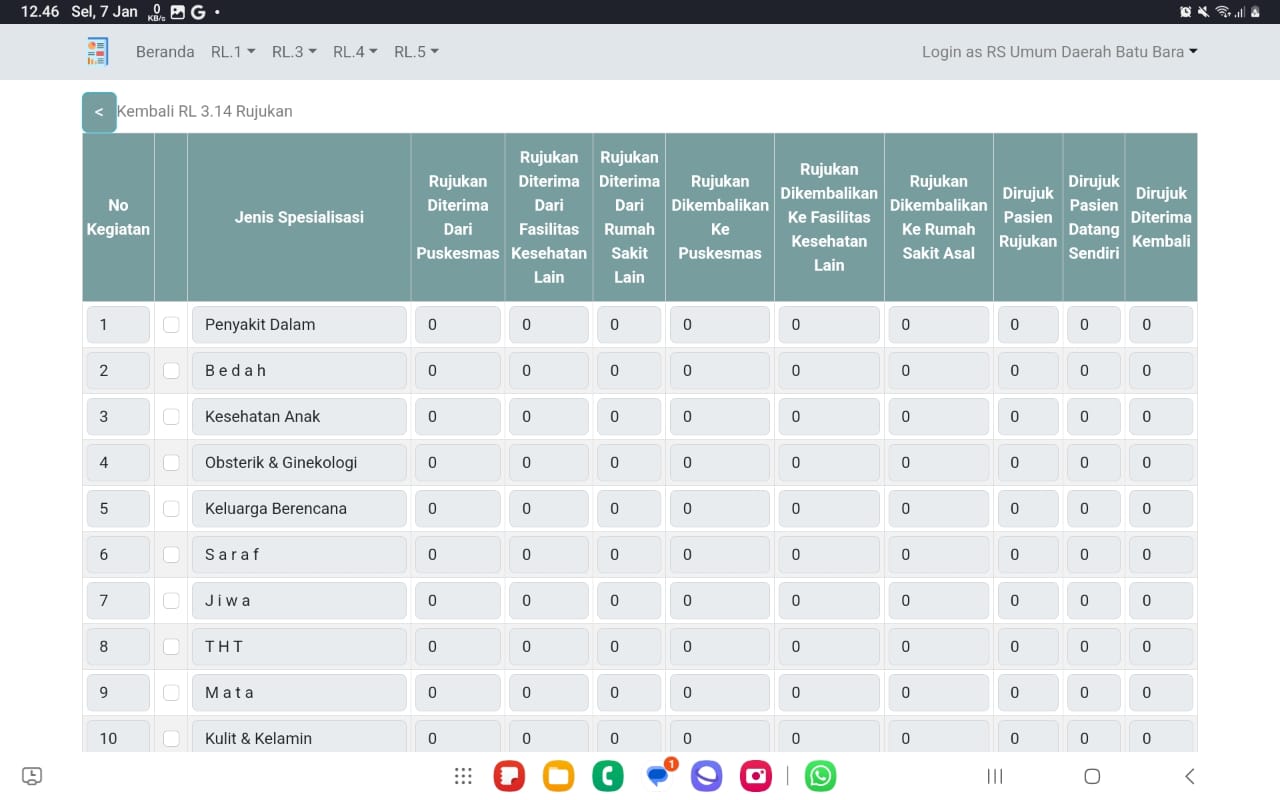Click the Dirujuk Pasien Datang Sendiri header
This screenshot has height=800, width=1280.
click(1094, 217)
